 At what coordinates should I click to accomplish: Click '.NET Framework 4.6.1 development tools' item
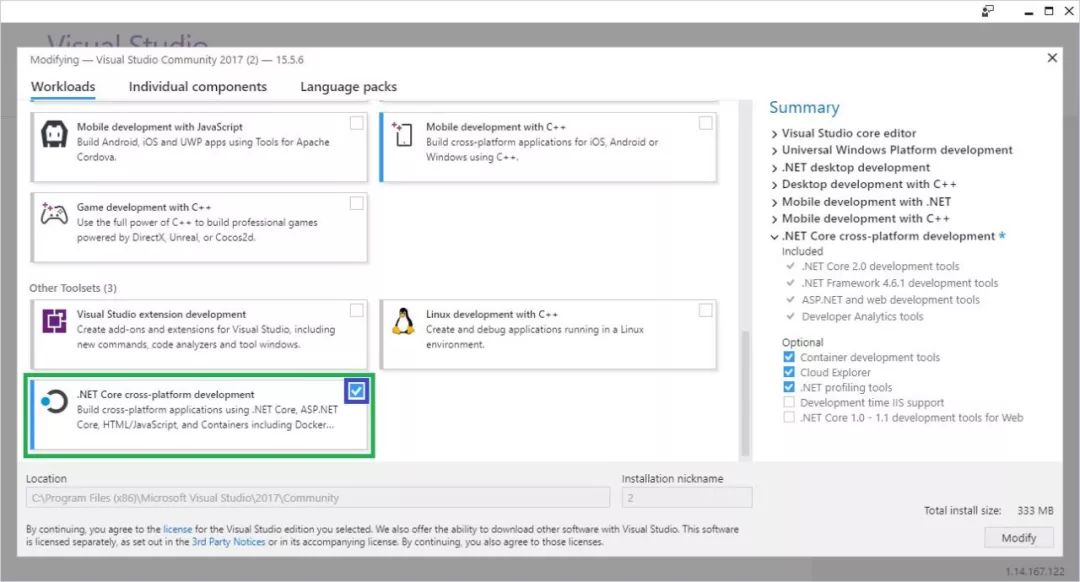pos(900,283)
